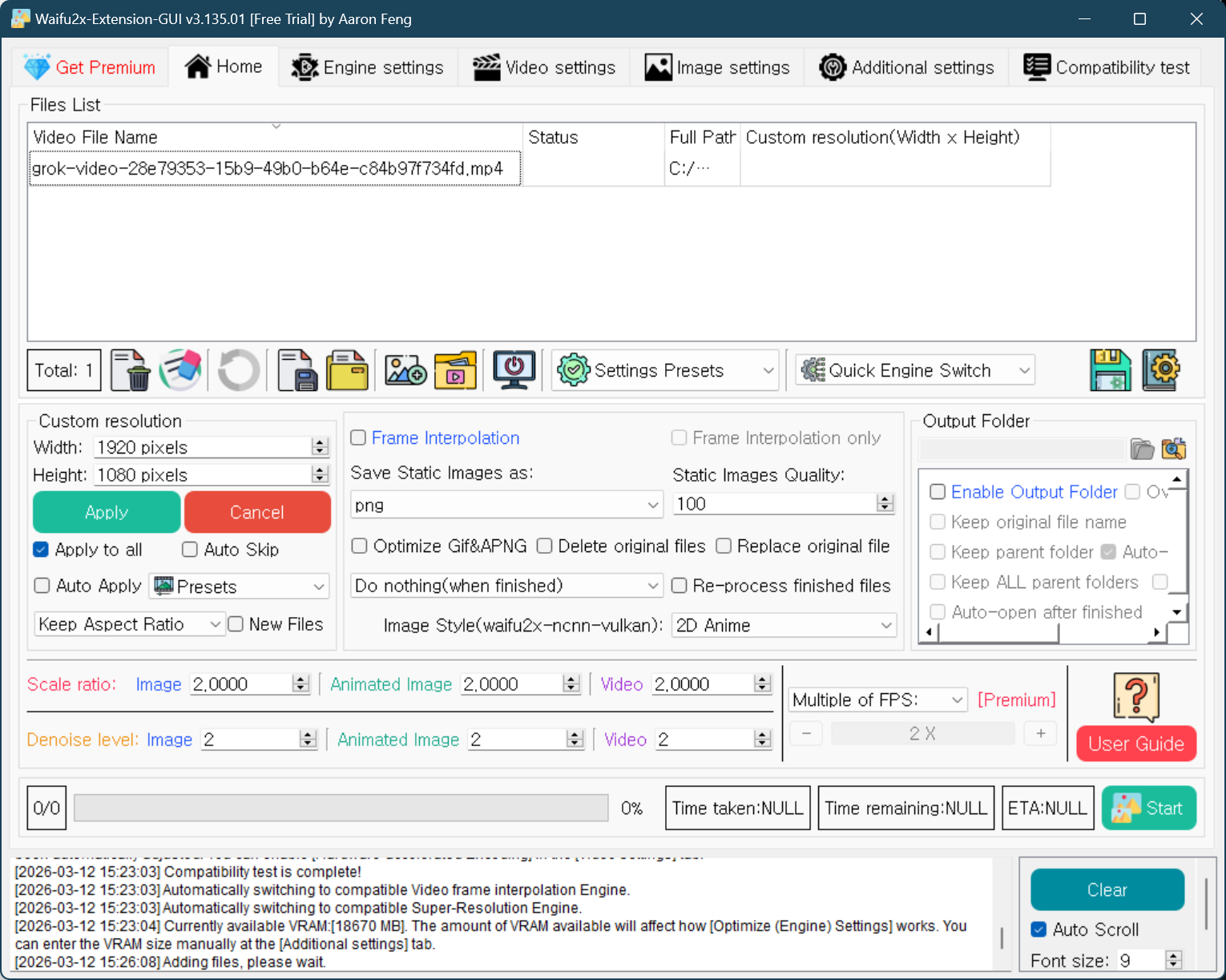Go to Additional settings tab

pyautogui.click(x=906, y=67)
